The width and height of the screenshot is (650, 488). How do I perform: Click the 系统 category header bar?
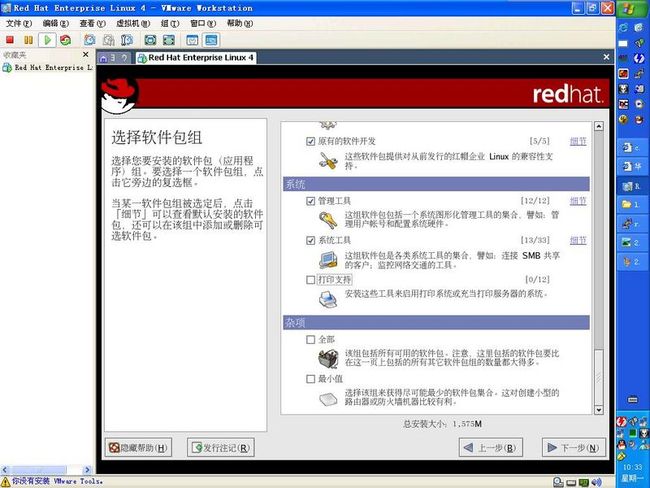click(x=436, y=184)
